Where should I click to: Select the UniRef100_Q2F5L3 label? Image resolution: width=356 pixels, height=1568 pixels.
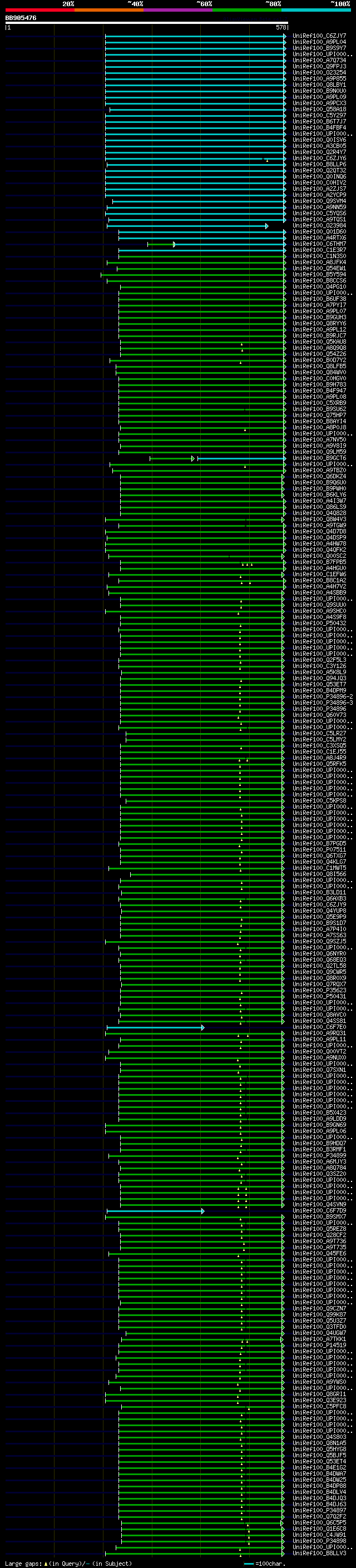coord(319,660)
